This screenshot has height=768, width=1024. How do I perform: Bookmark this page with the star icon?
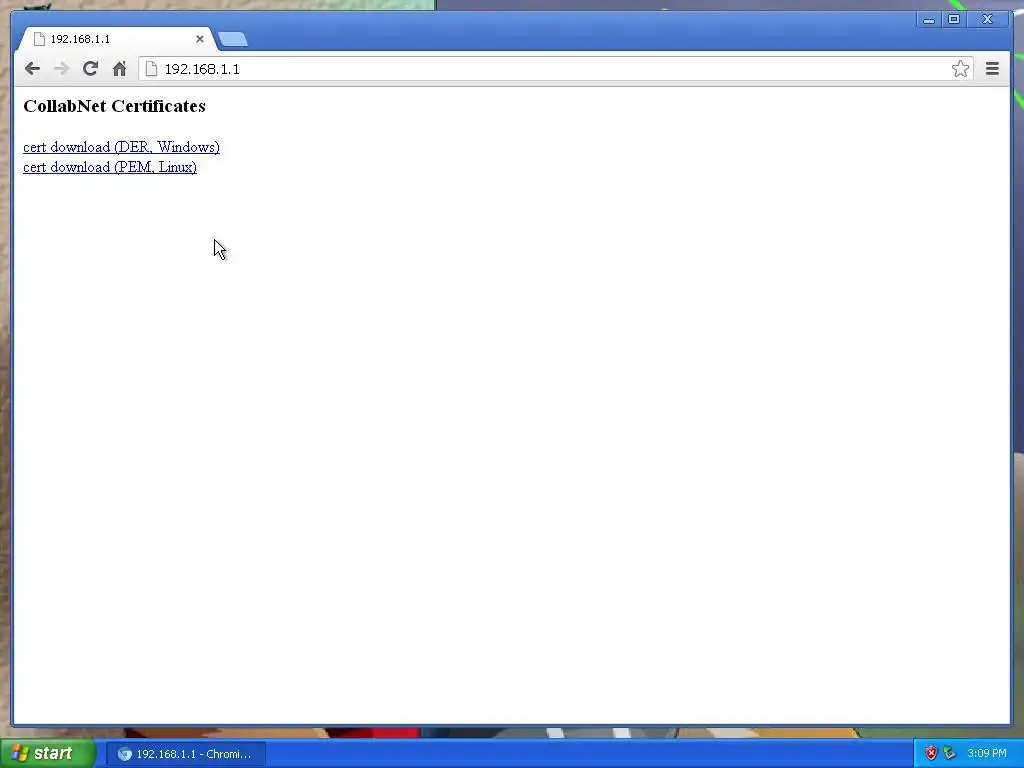(960, 69)
